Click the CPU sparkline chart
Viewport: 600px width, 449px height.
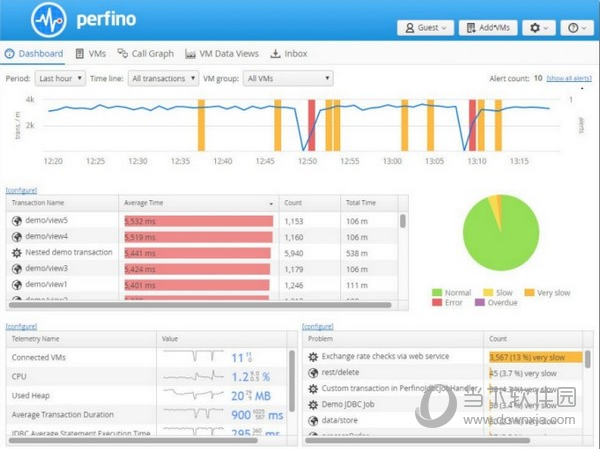click(x=193, y=376)
